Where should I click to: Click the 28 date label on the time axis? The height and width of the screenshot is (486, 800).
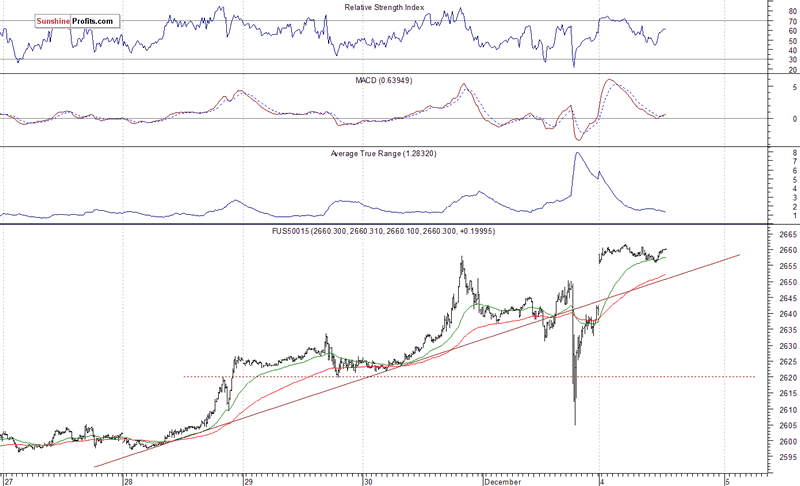[x=128, y=480]
